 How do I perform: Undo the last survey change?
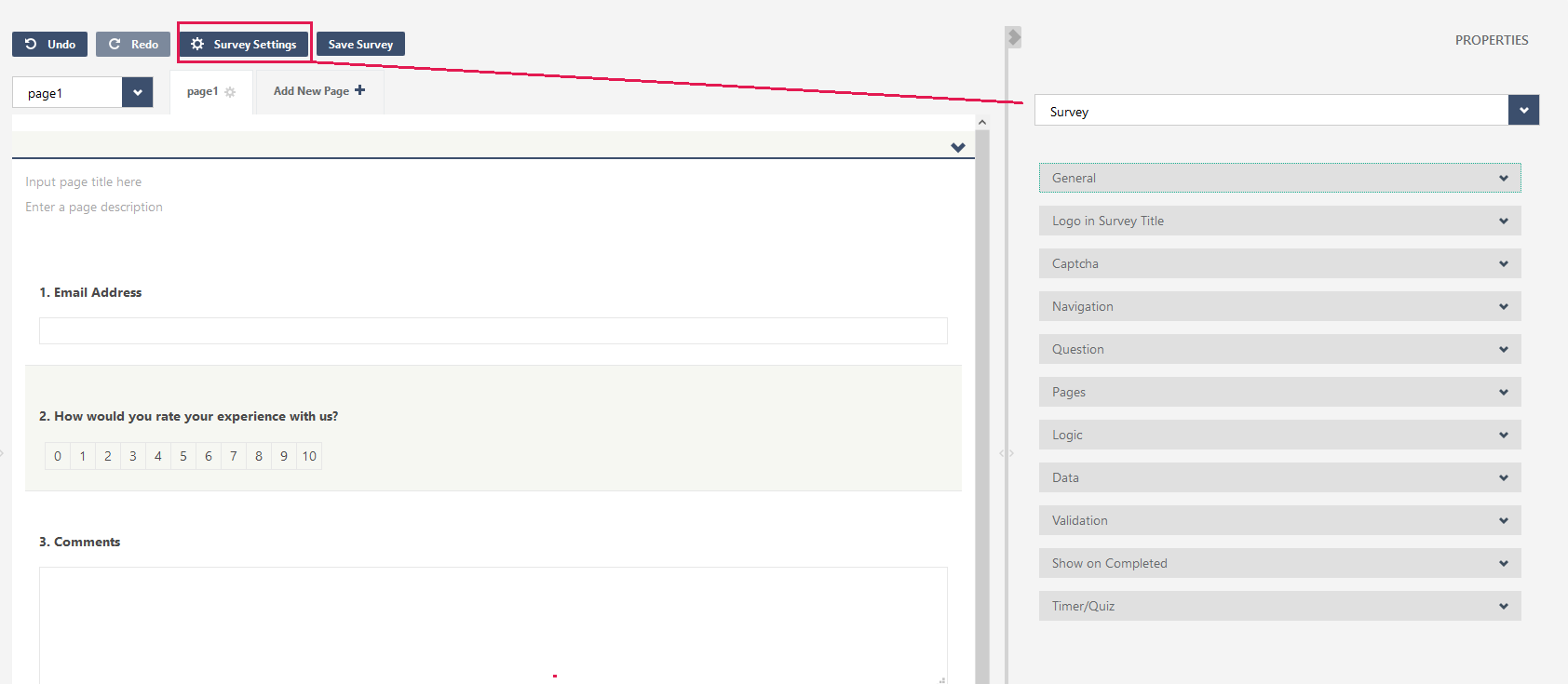pyautogui.click(x=50, y=44)
